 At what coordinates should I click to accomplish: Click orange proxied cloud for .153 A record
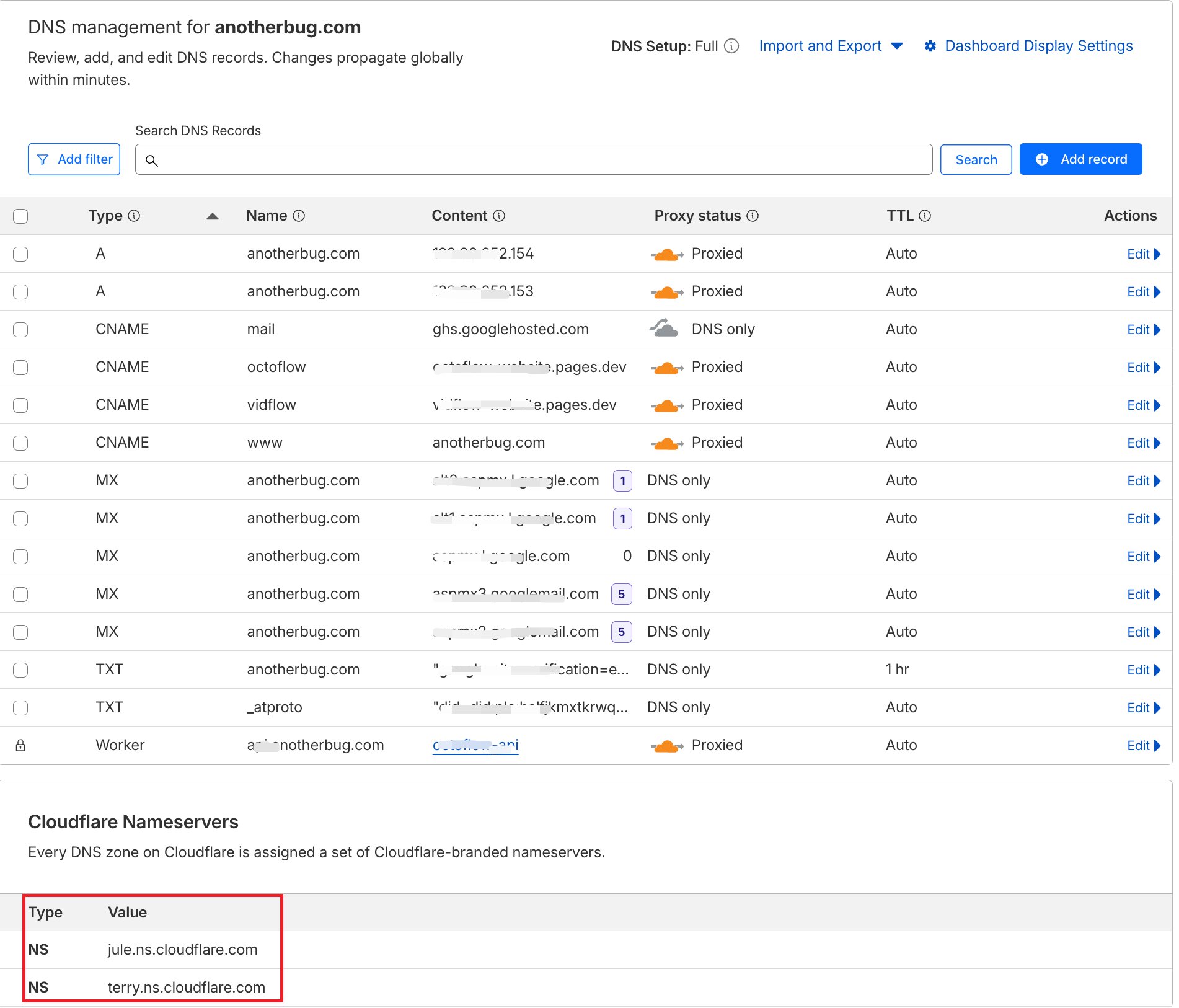[667, 292]
